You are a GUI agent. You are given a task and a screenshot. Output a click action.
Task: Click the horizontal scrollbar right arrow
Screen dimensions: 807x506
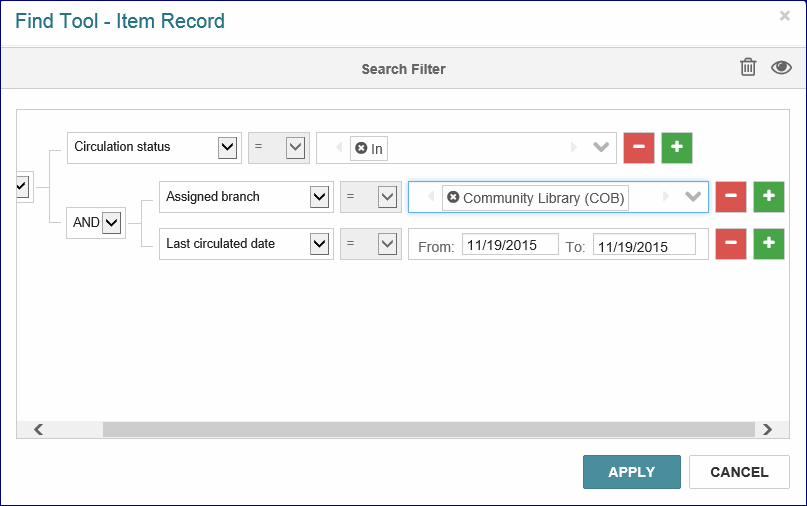click(x=767, y=429)
